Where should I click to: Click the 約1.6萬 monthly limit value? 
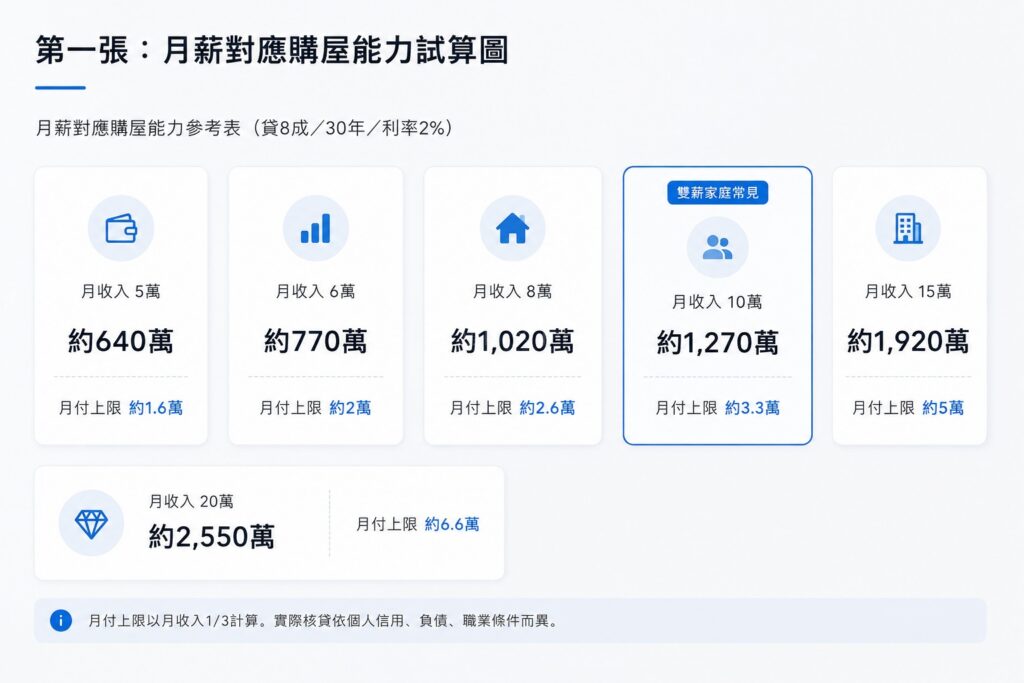pyautogui.click(x=155, y=408)
